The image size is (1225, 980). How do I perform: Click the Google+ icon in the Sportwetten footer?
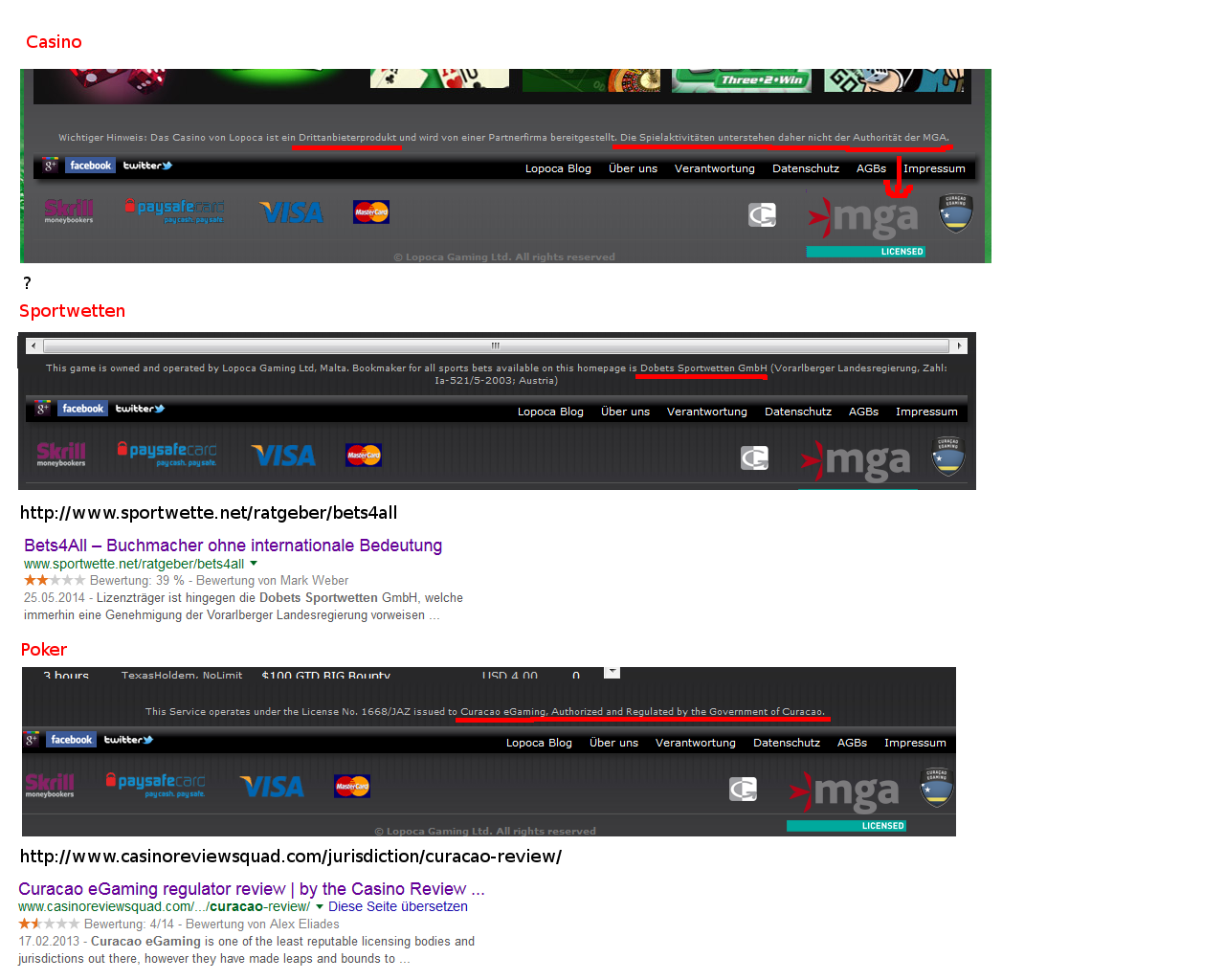[43, 409]
